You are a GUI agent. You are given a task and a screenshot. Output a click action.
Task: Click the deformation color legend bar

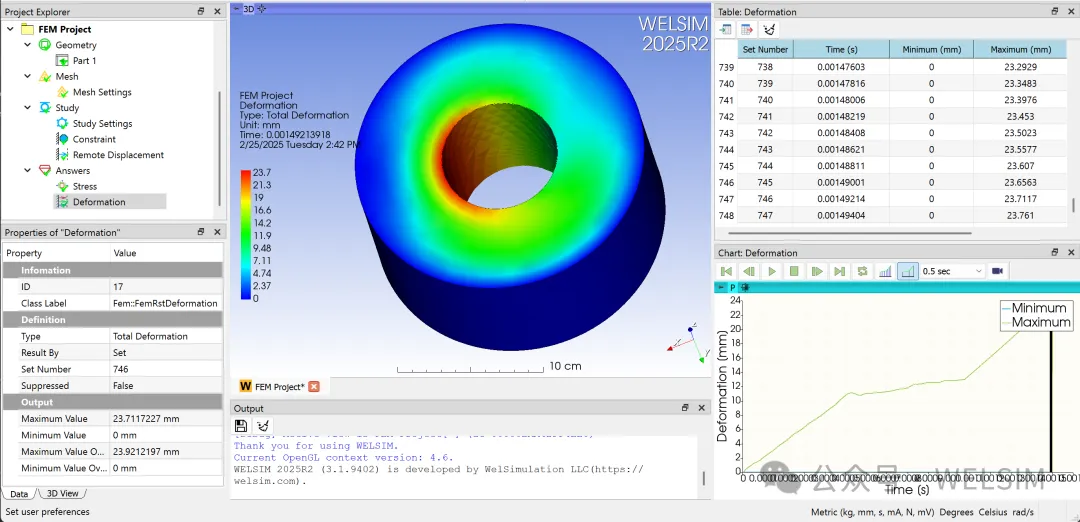245,234
